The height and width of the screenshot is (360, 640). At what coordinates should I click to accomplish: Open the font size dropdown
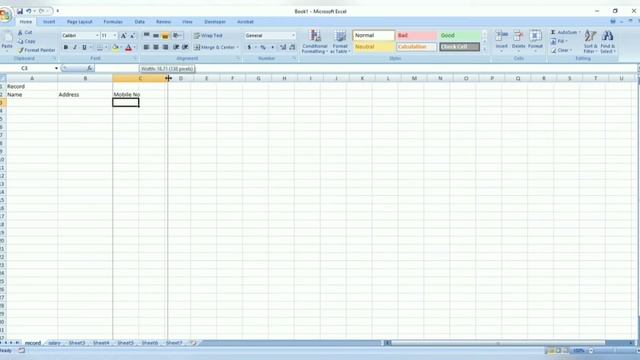pos(115,36)
